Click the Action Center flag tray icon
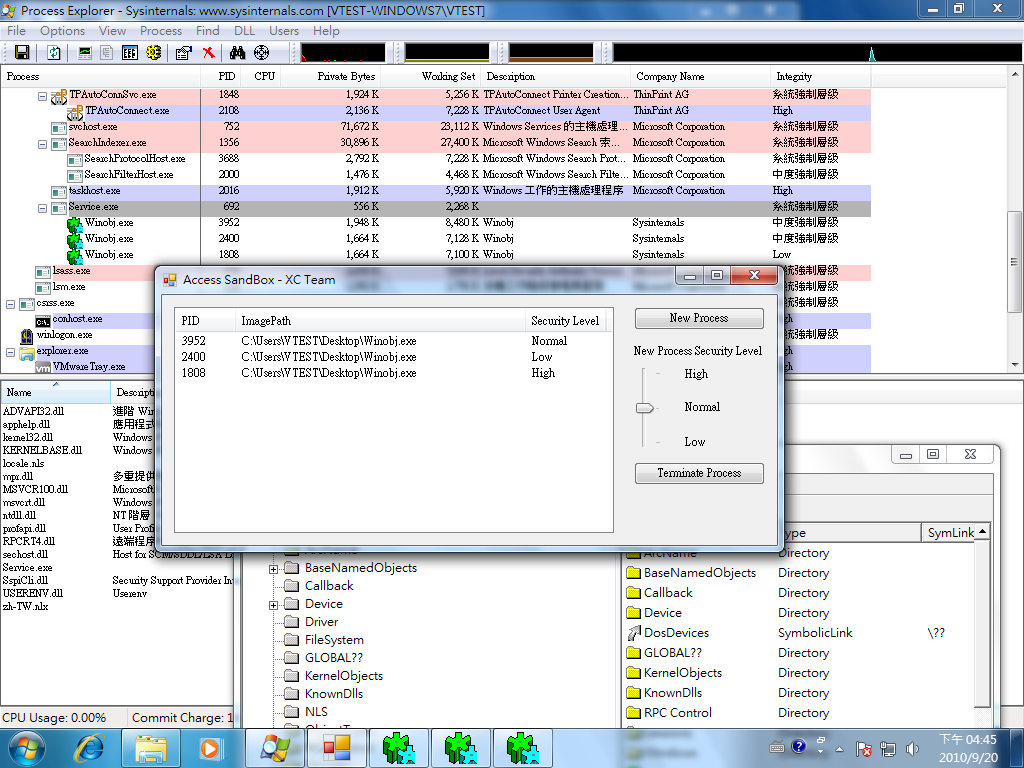 point(863,748)
